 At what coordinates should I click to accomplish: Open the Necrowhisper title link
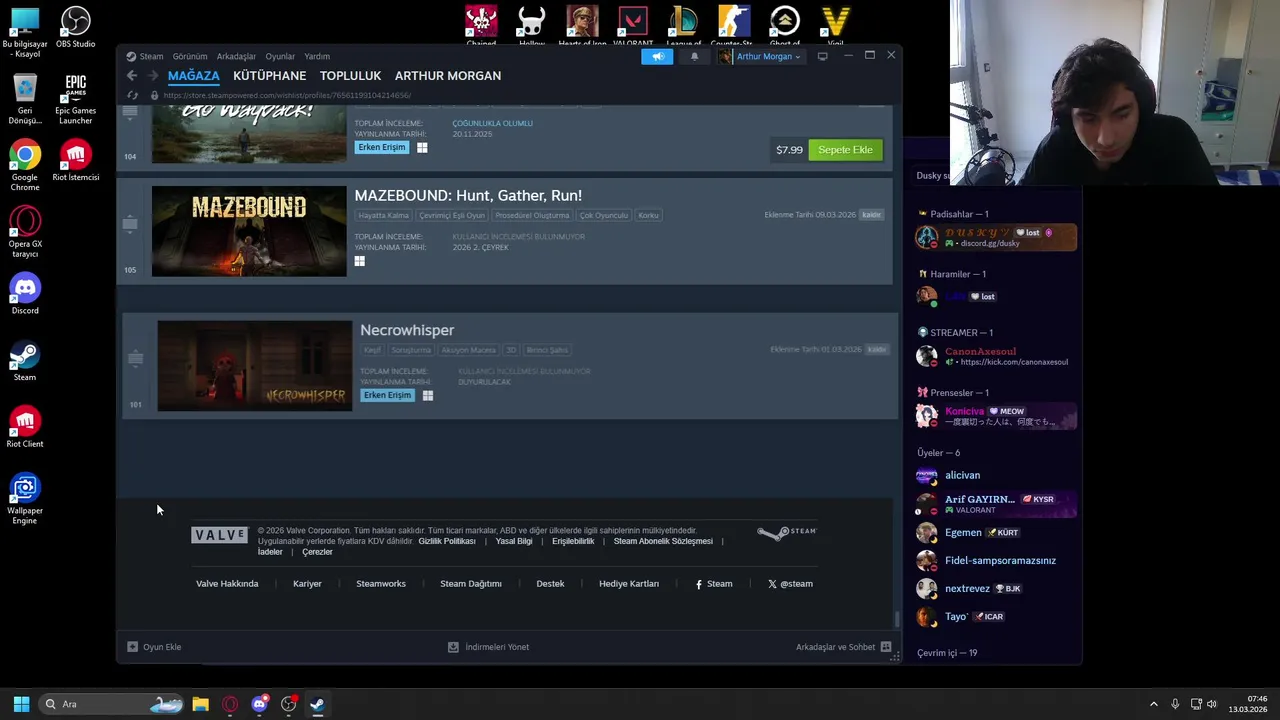click(x=407, y=330)
